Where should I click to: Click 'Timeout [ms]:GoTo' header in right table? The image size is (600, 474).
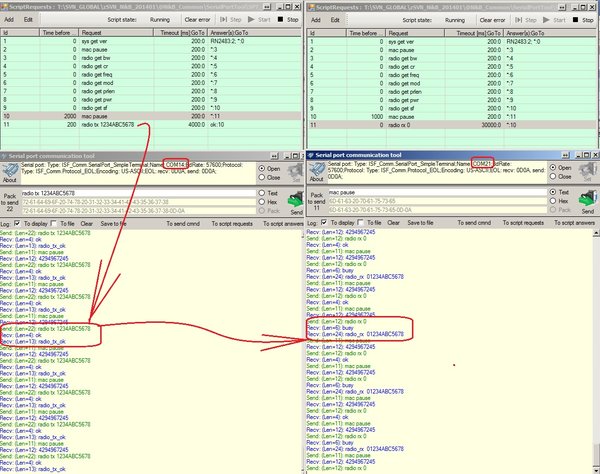(x=474, y=33)
